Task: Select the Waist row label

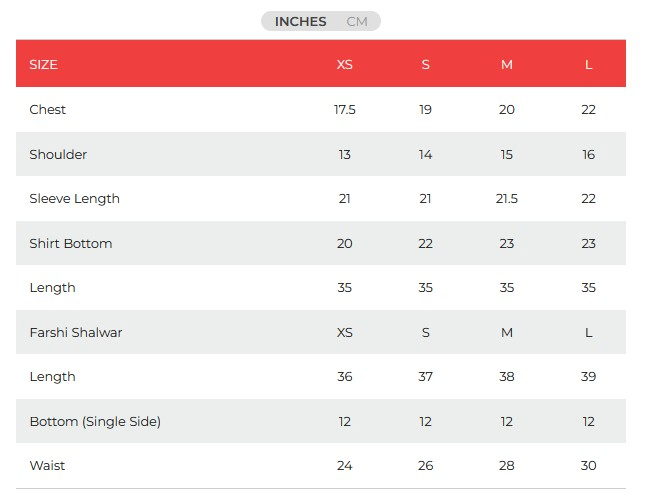Action: click(48, 466)
